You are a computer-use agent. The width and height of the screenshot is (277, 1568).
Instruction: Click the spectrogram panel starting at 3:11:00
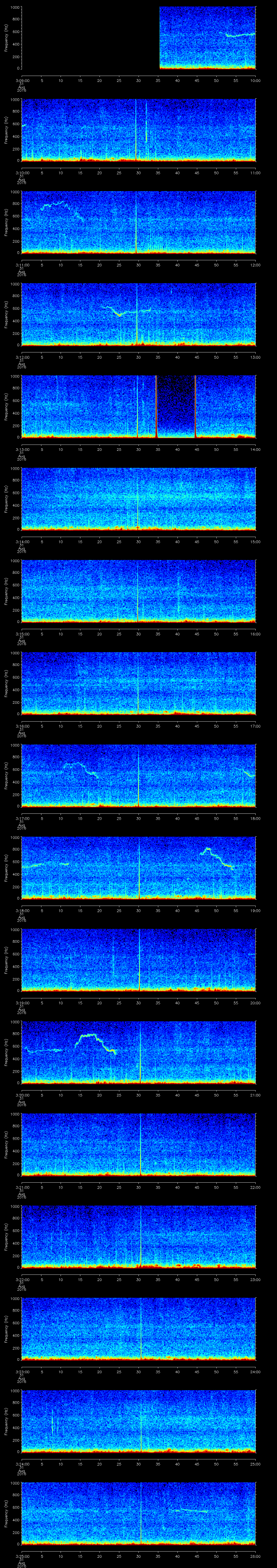[x=139, y=222]
